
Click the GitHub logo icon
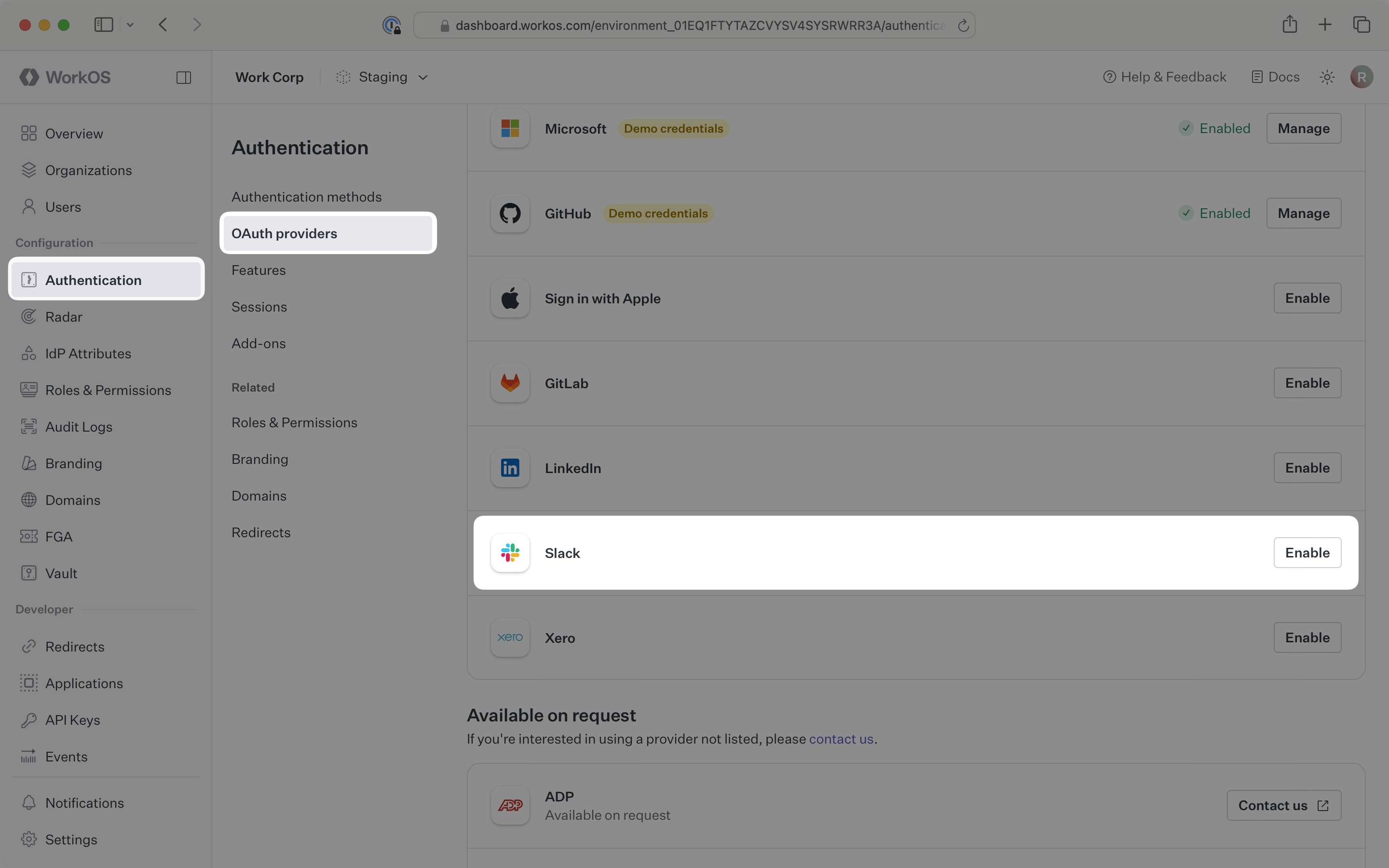(509, 213)
